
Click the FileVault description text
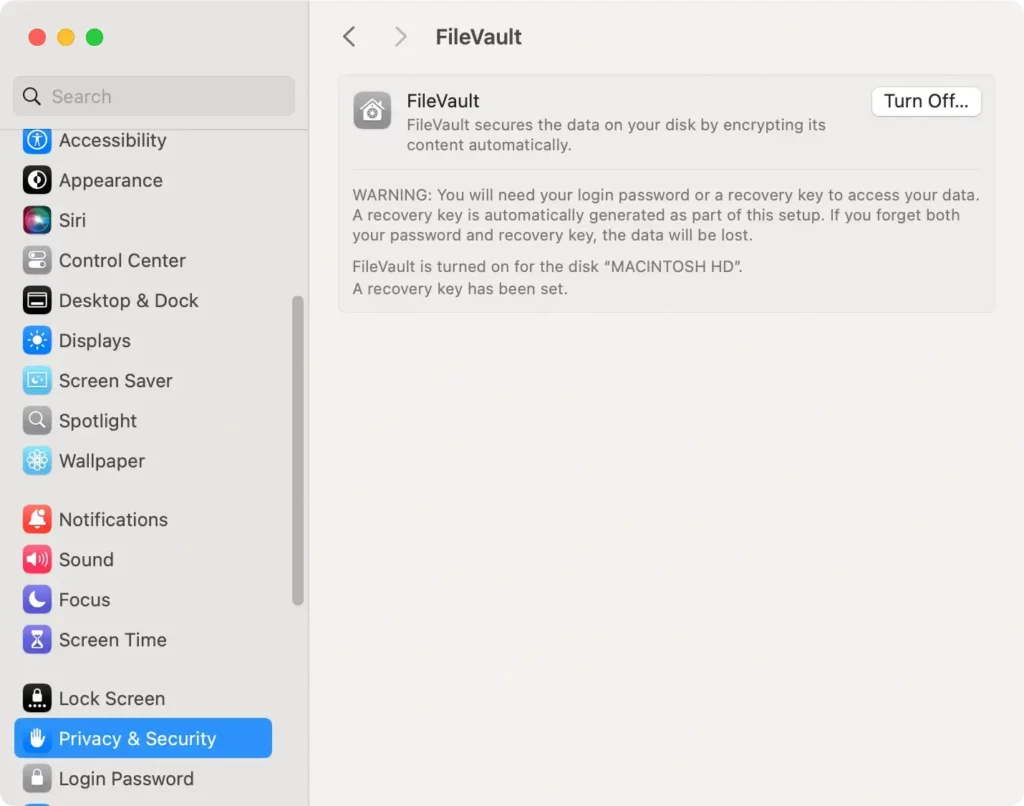tap(616, 135)
